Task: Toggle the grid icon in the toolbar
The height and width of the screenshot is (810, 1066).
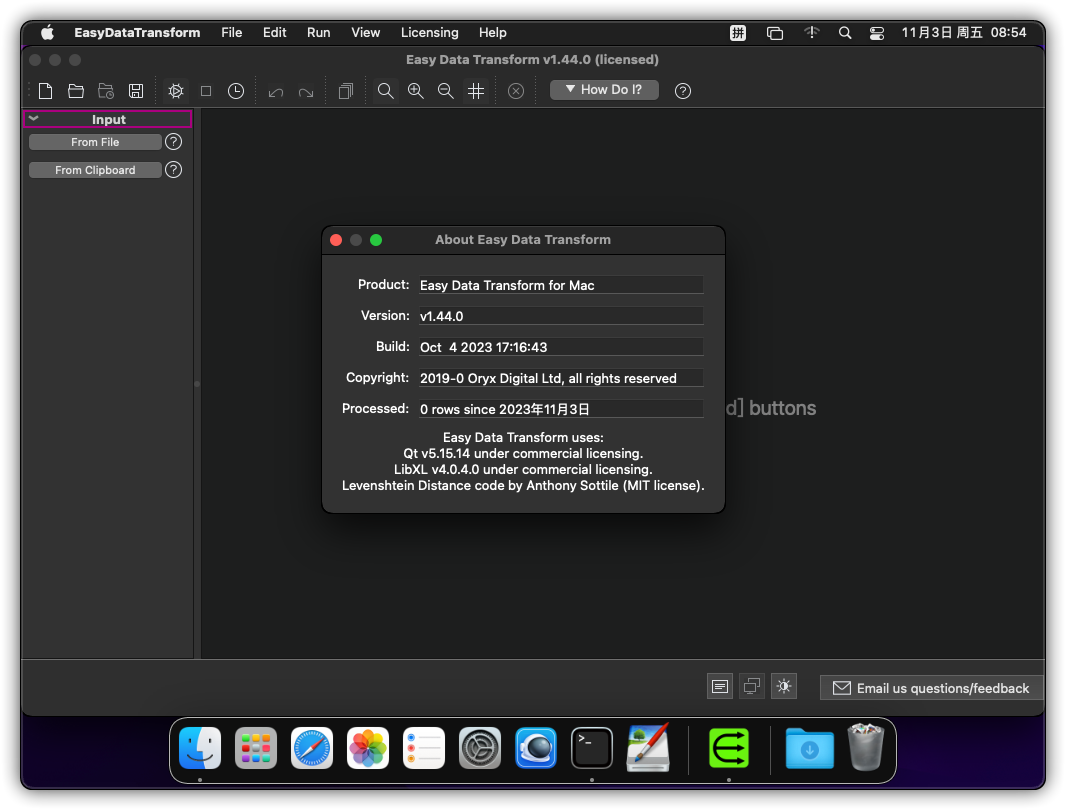Action: [476, 90]
